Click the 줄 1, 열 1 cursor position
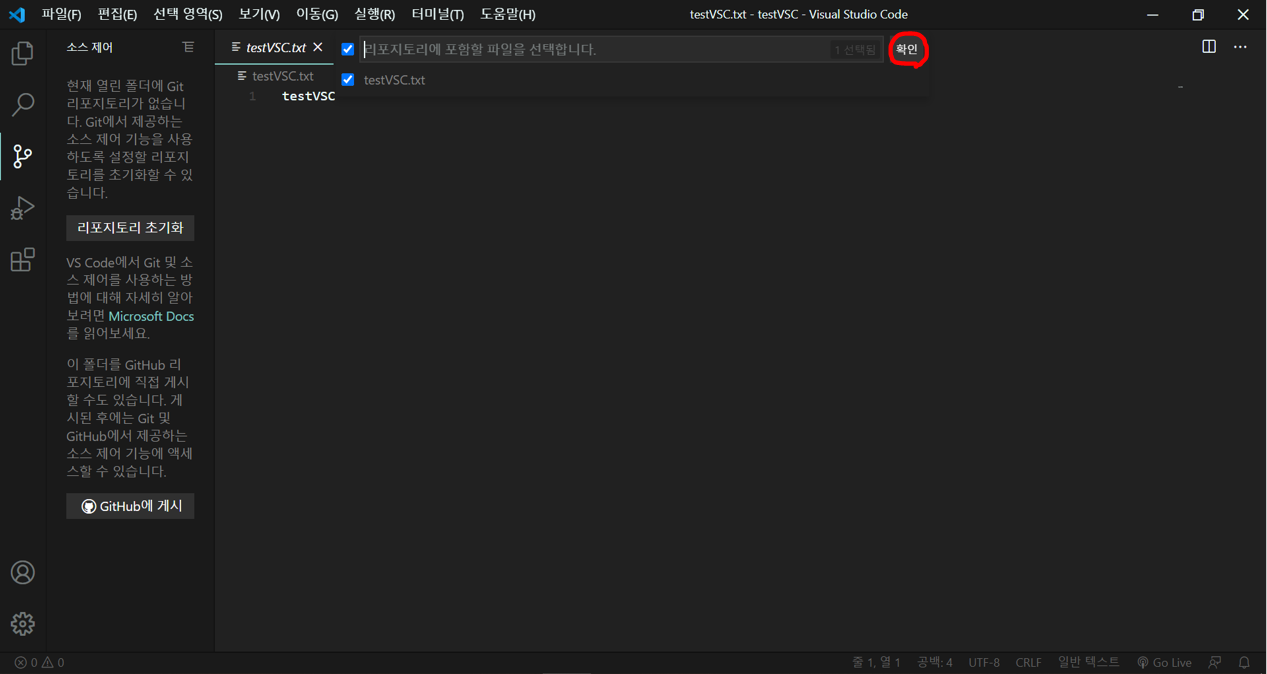Image resolution: width=1267 pixels, height=674 pixels. 876,662
